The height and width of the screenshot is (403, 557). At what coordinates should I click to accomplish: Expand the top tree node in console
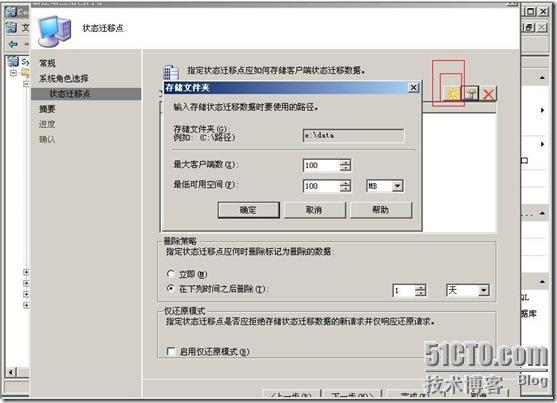13,73
